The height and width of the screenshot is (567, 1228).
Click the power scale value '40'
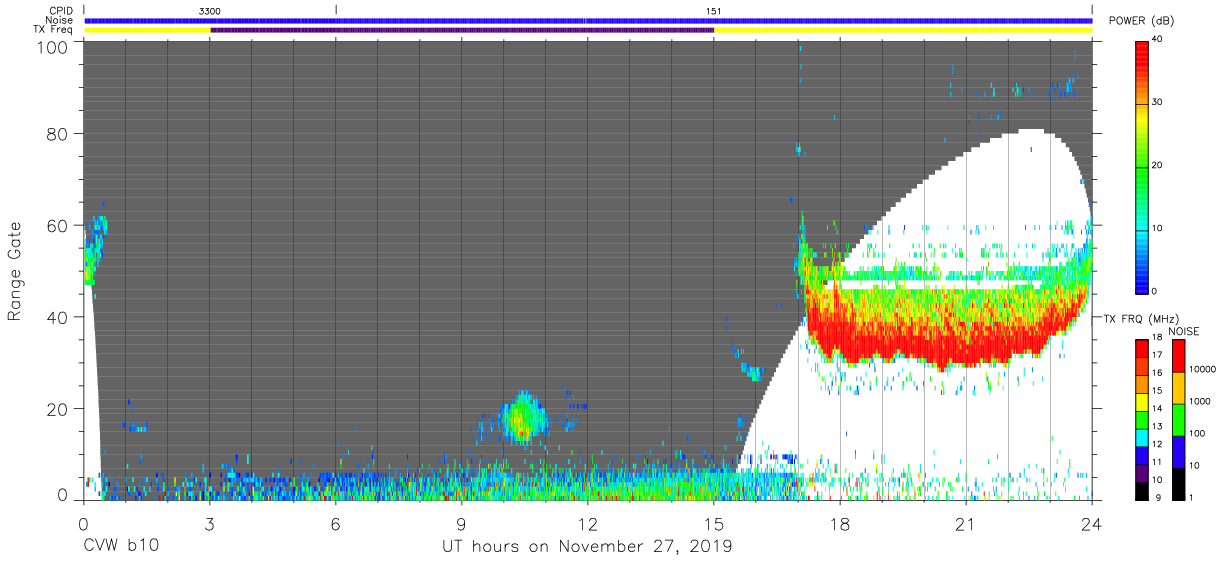pyautogui.click(x=1158, y=39)
